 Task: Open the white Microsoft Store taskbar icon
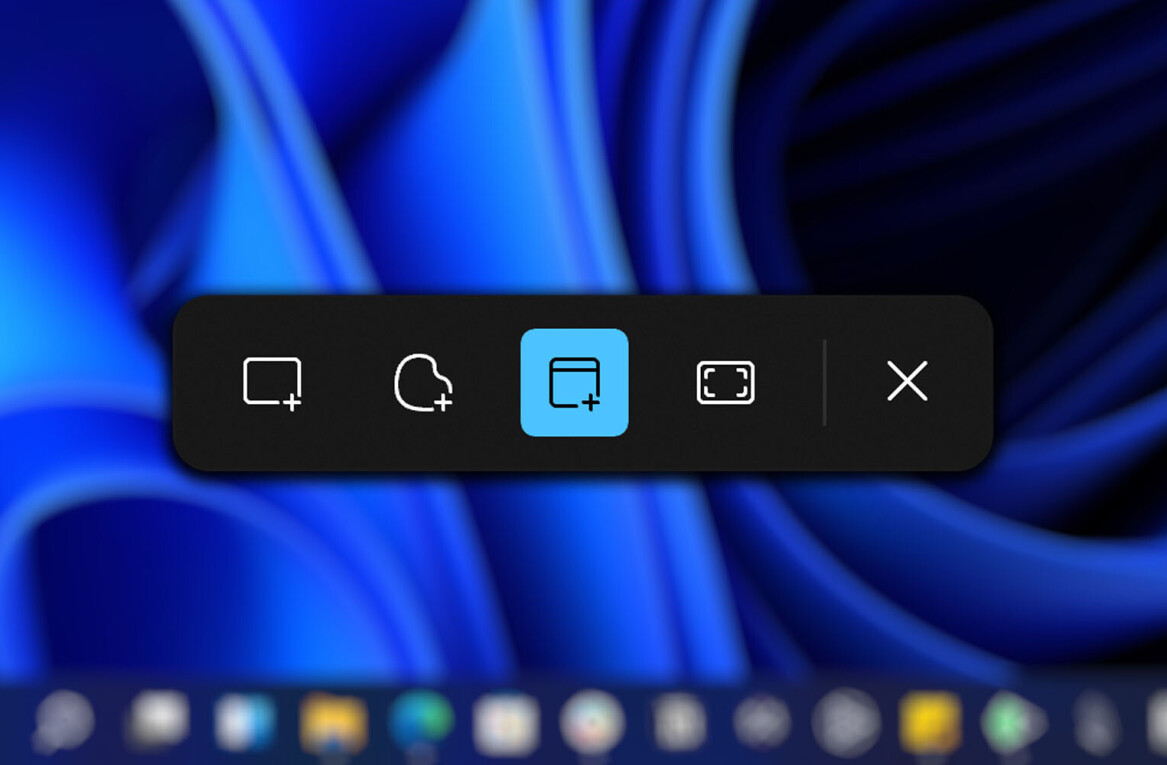point(506,722)
